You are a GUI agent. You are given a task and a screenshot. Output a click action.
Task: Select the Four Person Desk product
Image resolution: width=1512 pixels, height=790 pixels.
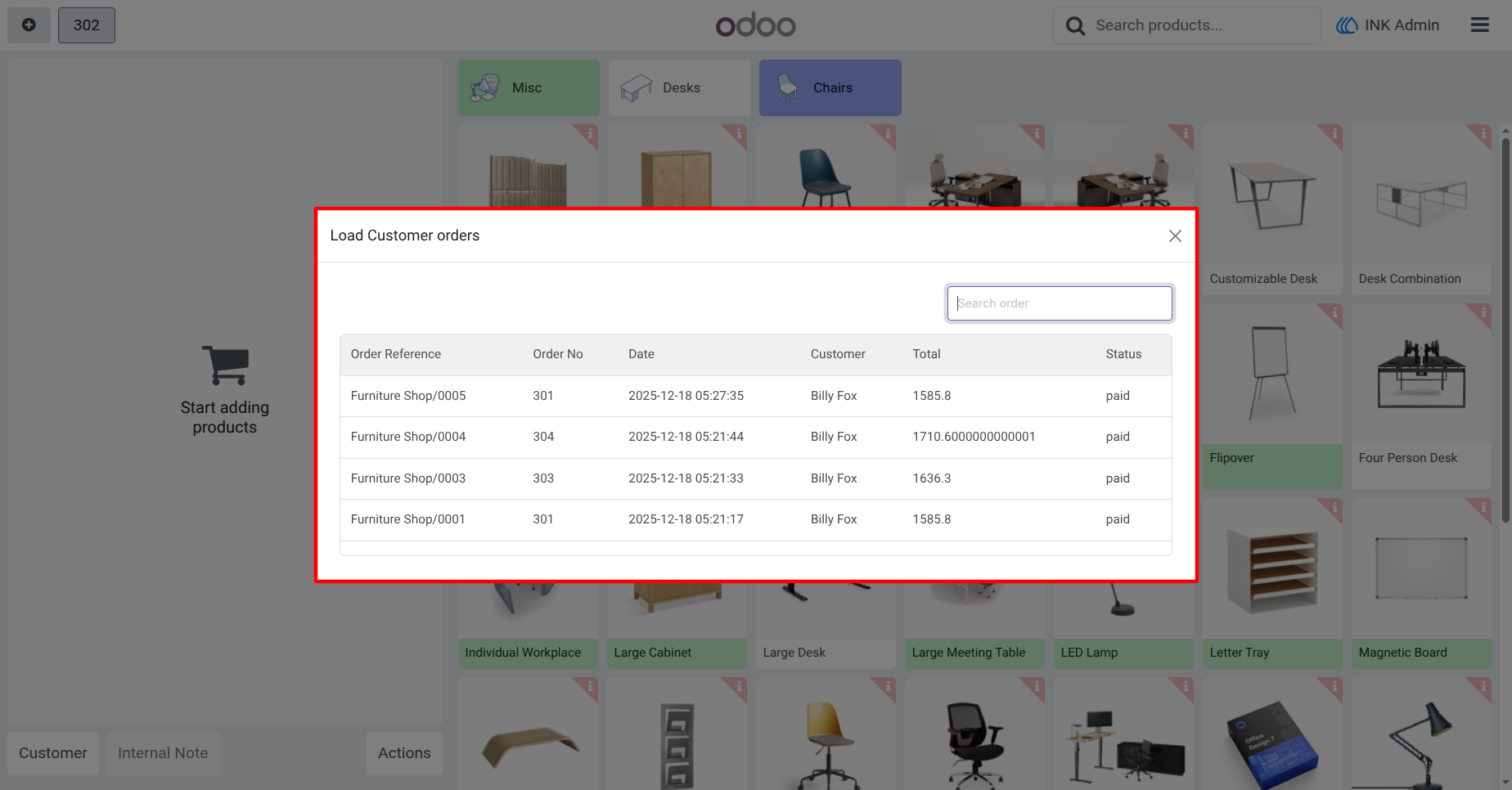click(1421, 397)
